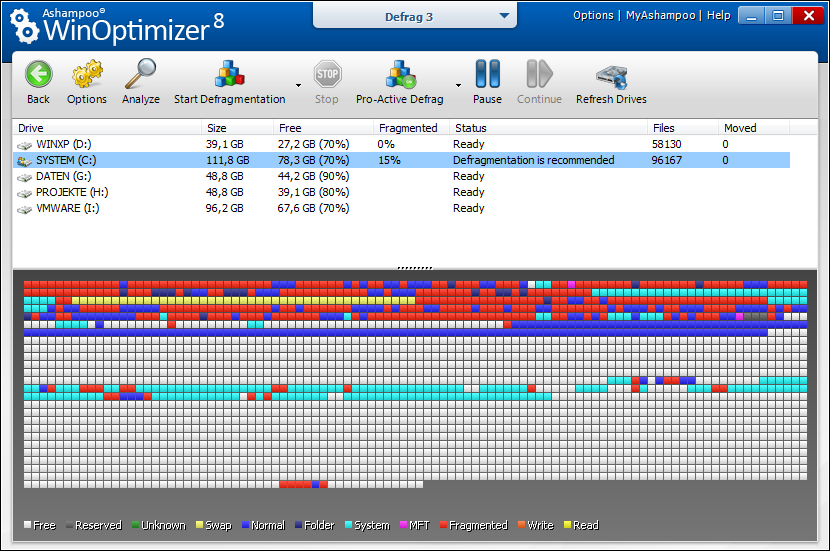Click the splitter grip above cluster map
This screenshot has width=830, height=551.
(415, 268)
